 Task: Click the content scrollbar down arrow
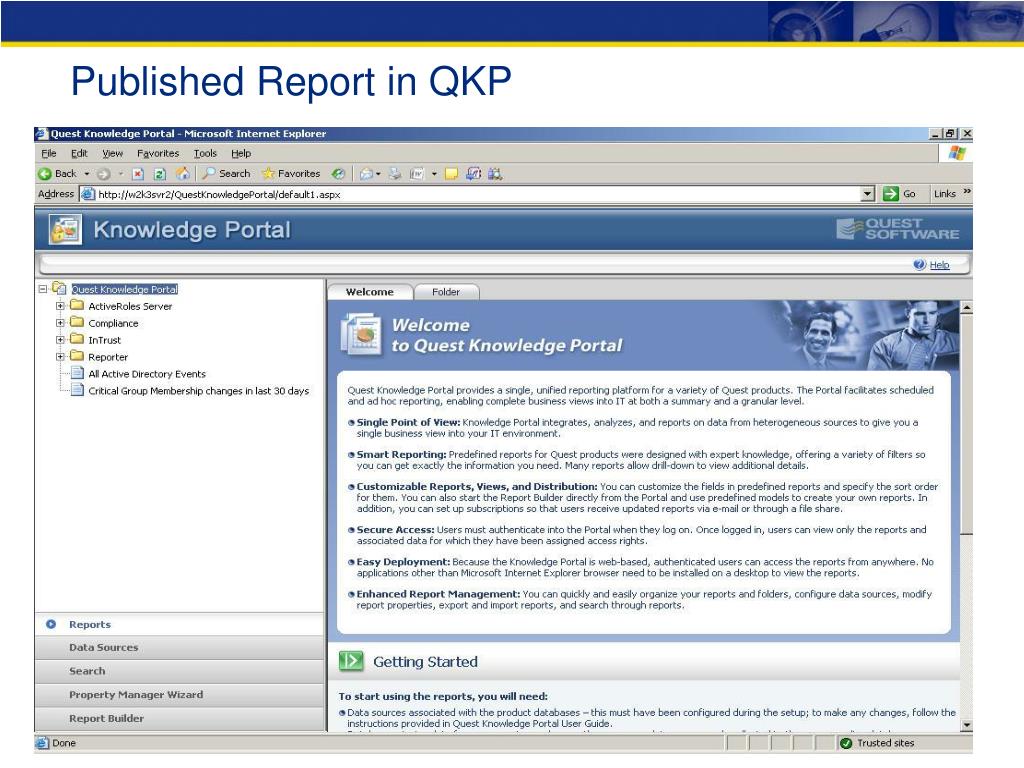(x=967, y=725)
